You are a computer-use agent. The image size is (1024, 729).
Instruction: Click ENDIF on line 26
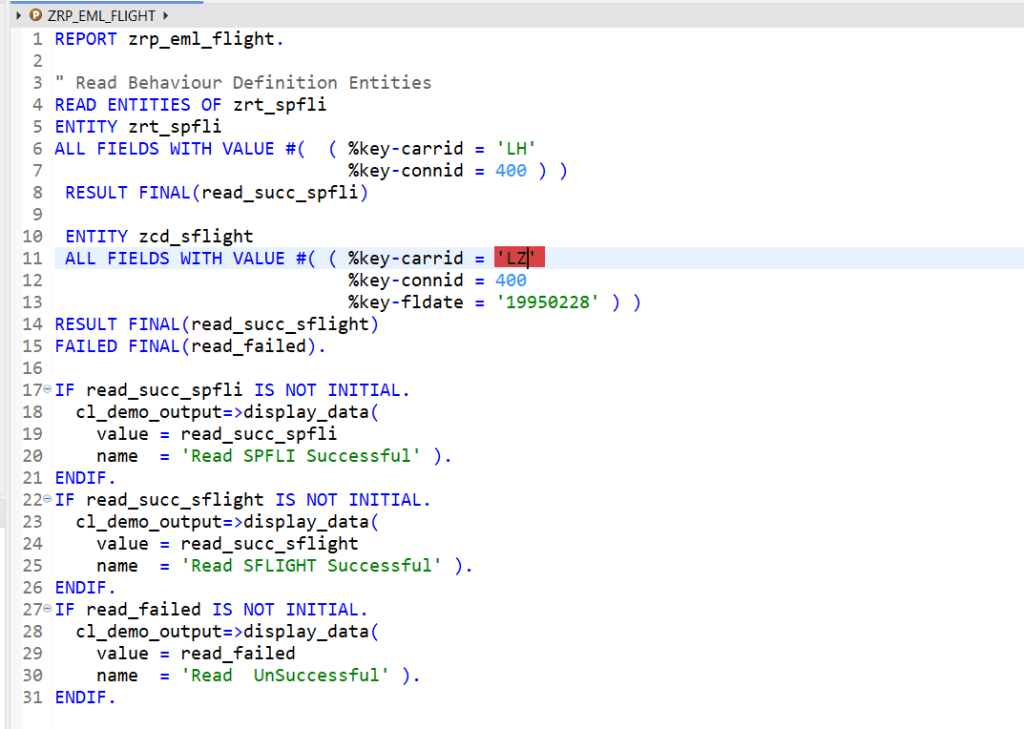tap(82, 588)
